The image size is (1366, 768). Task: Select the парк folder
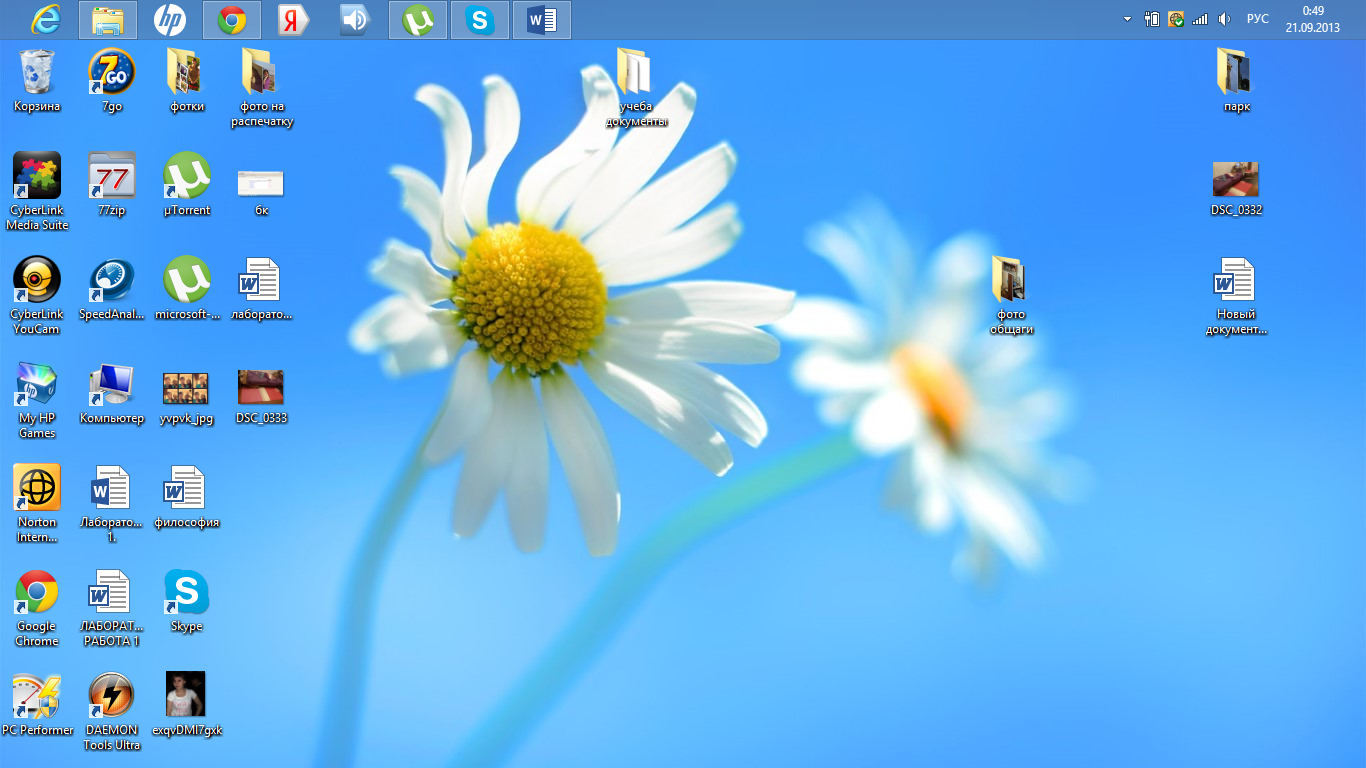click(1237, 81)
